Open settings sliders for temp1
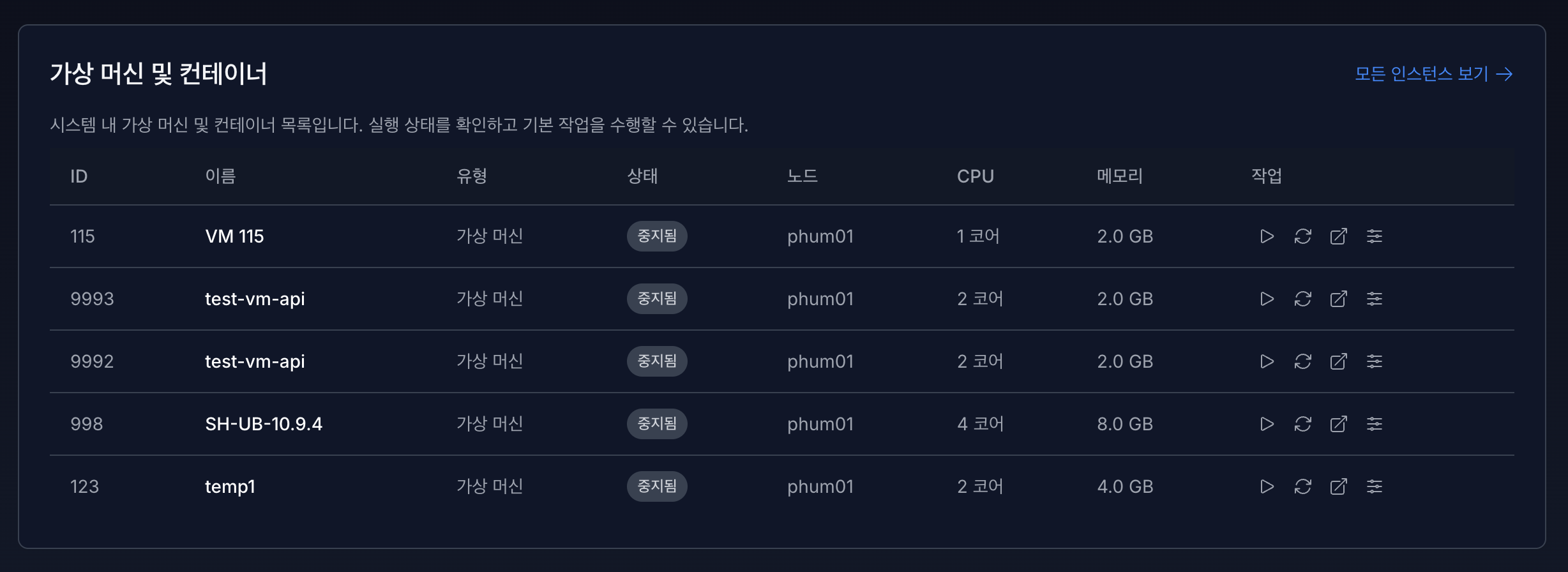 pos(1375,486)
